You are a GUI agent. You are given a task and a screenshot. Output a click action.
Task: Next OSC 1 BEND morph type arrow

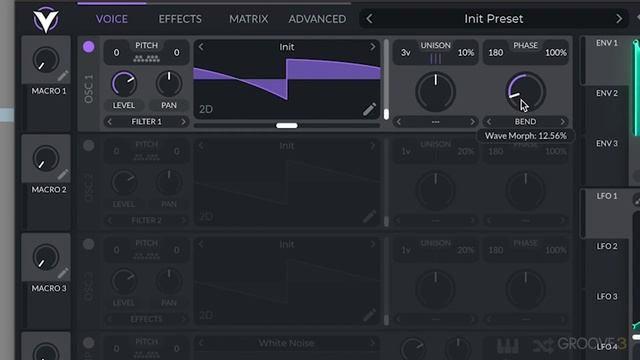[562, 122]
